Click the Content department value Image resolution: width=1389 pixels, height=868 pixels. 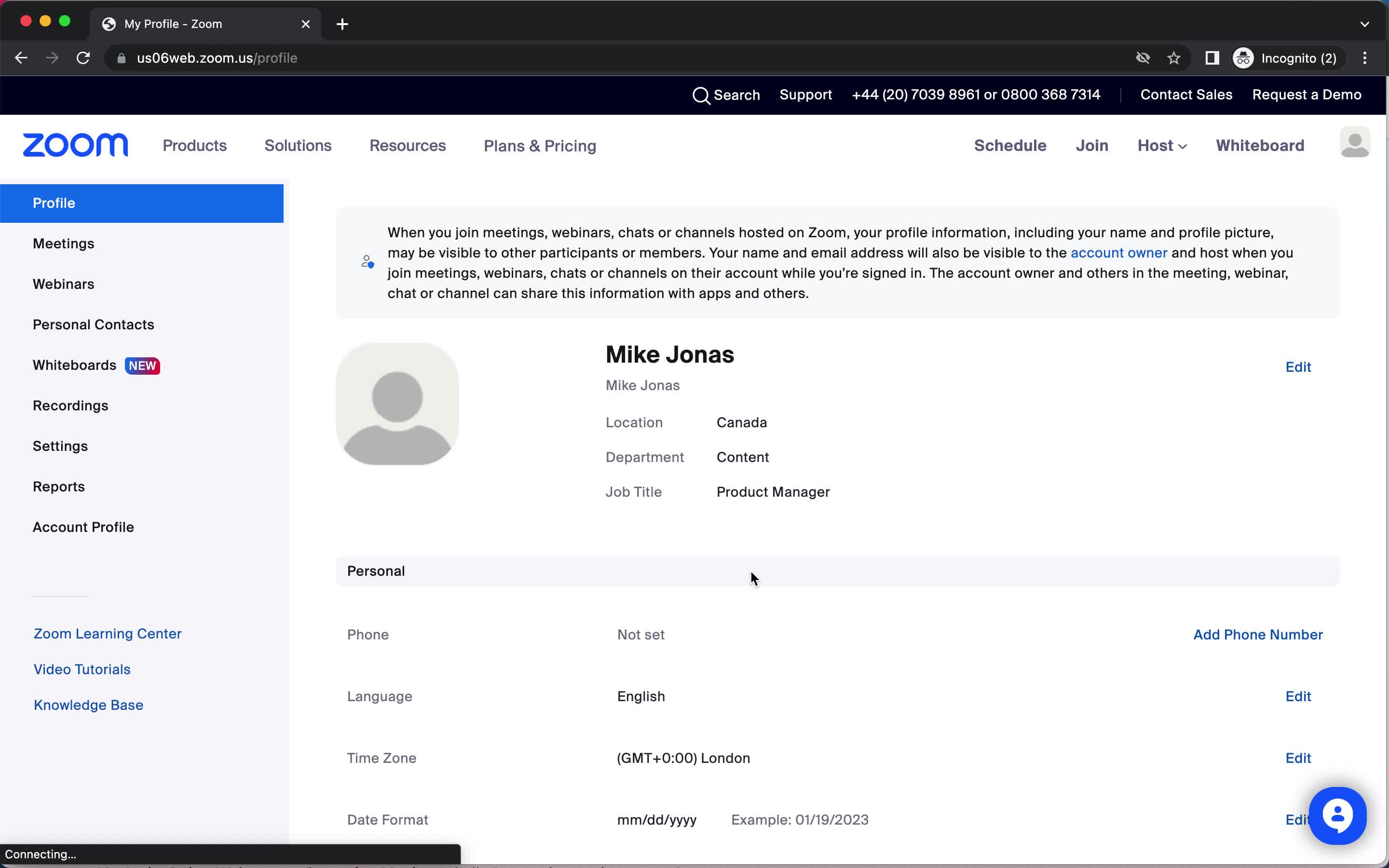(x=743, y=458)
